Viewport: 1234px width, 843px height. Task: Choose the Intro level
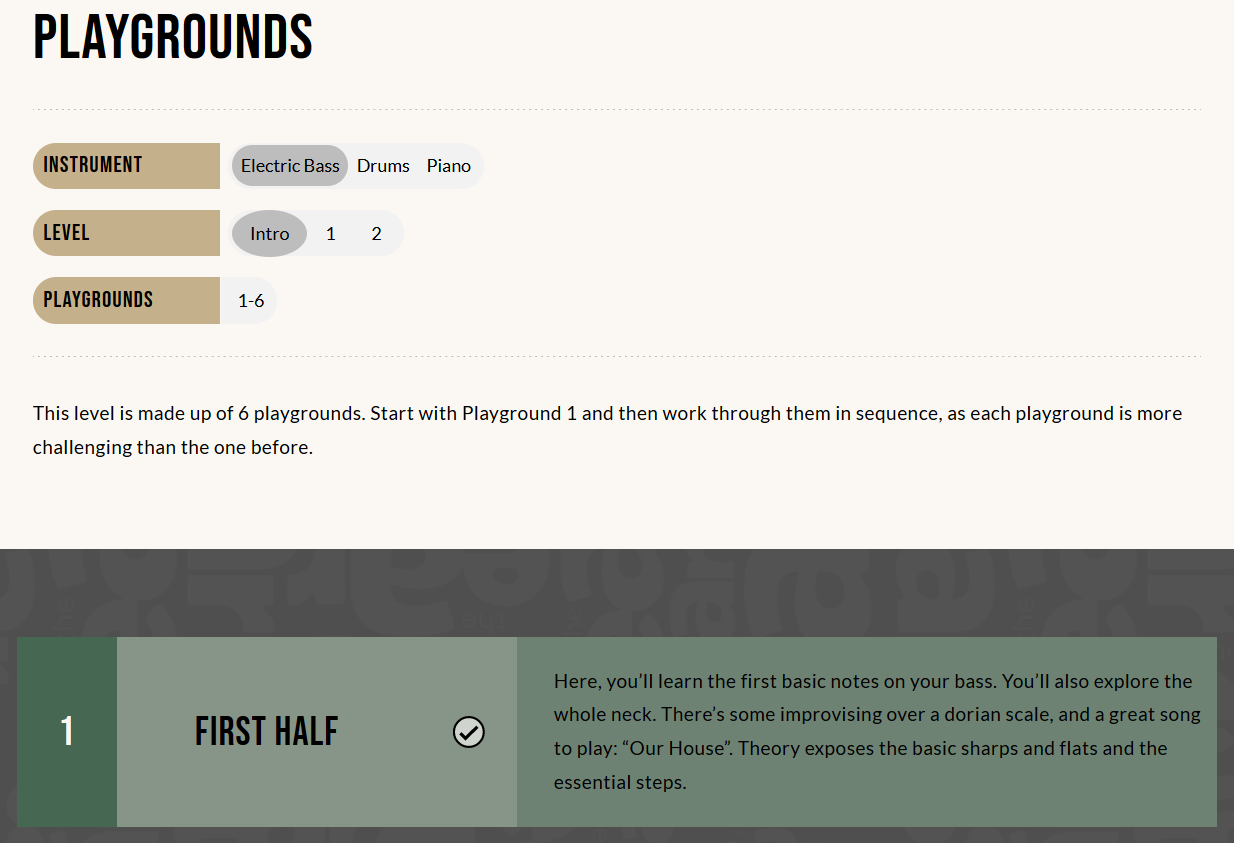(270, 234)
